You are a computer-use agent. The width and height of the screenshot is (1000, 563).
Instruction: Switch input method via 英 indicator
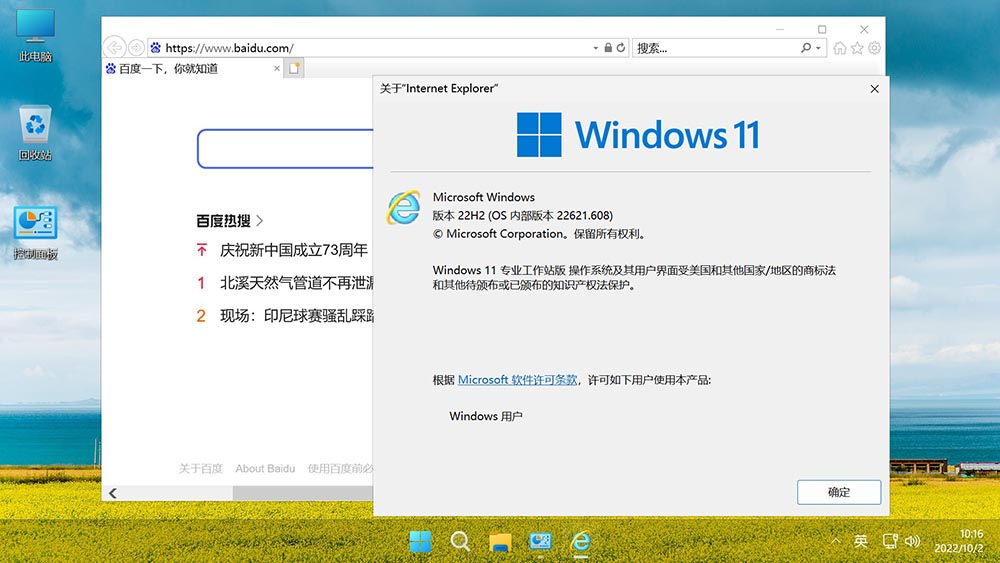(860, 541)
